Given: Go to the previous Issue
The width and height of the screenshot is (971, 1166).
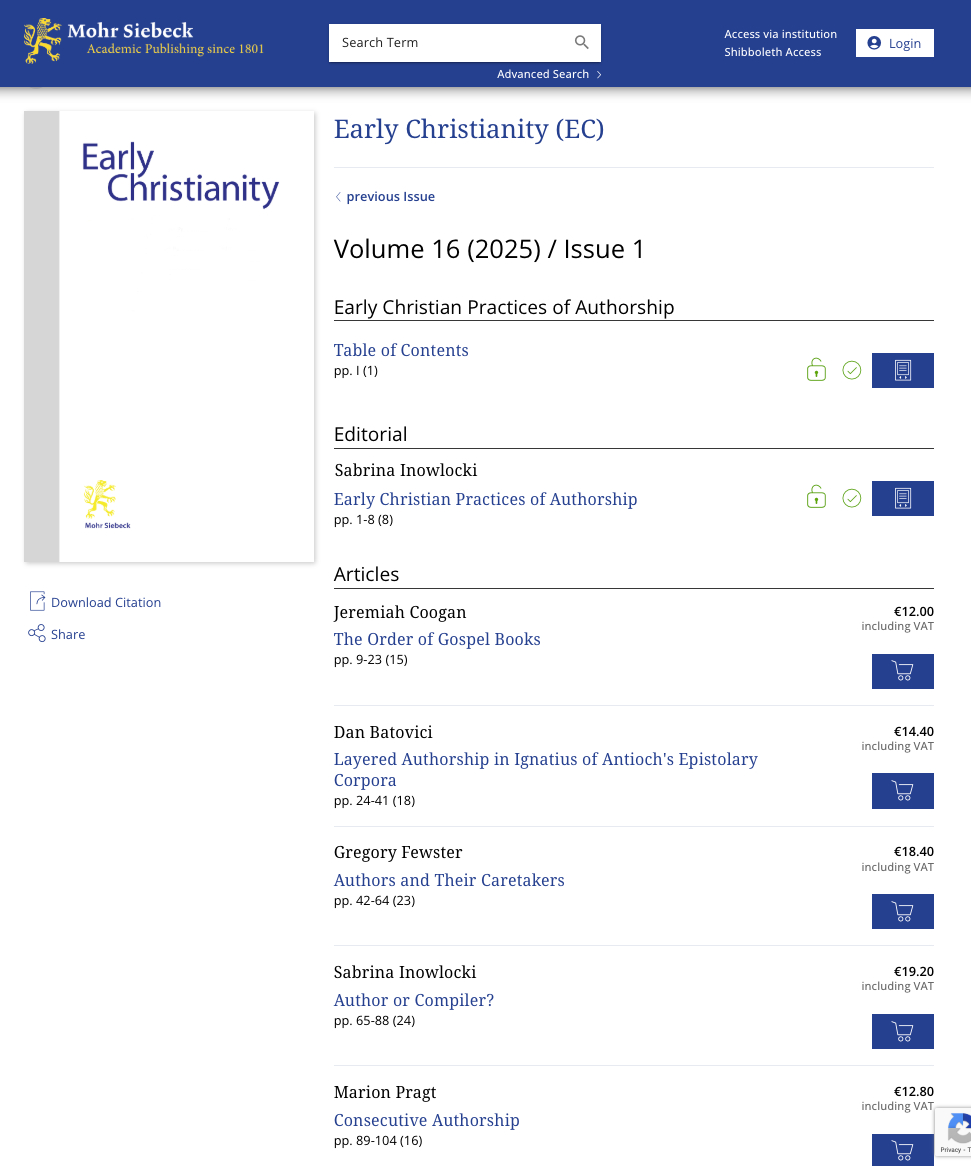Looking at the screenshot, I should coord(389,197).
